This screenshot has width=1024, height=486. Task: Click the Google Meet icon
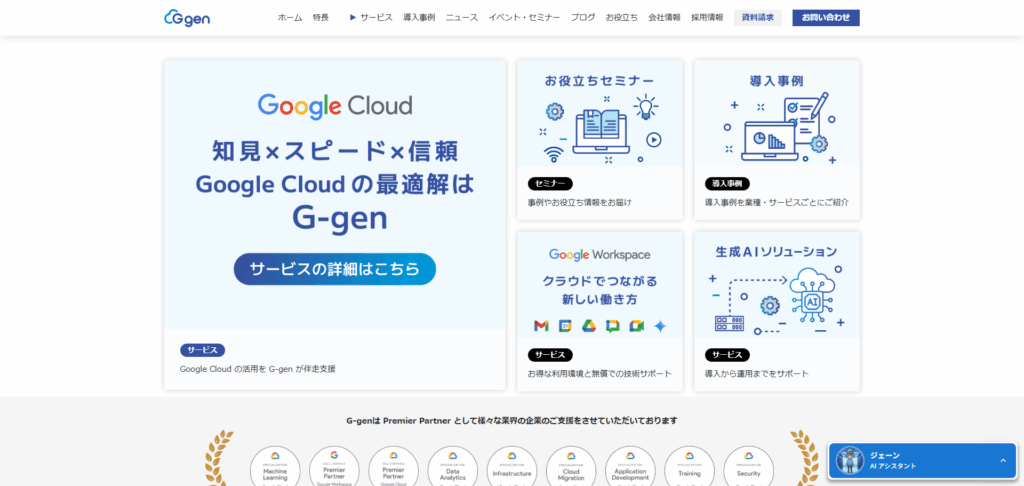pyautogui.click(x=636, y=326)
